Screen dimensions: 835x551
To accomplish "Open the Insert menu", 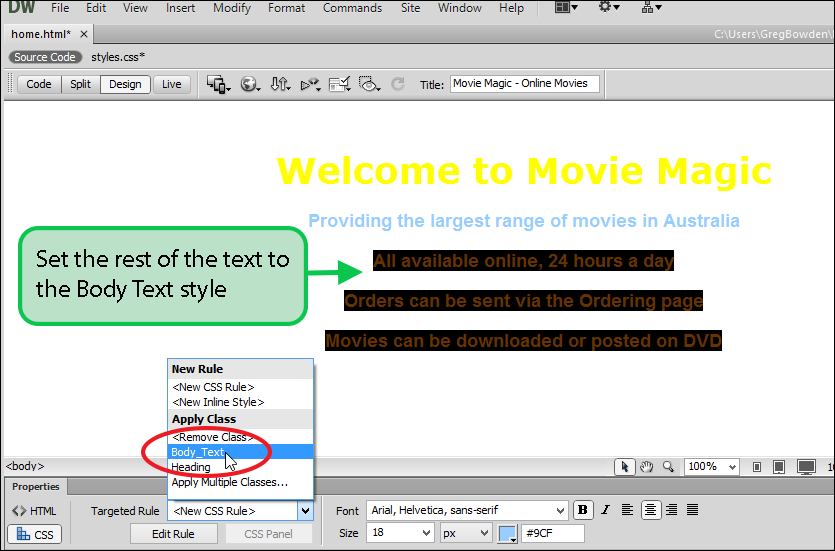I will (x=180, y=8).
